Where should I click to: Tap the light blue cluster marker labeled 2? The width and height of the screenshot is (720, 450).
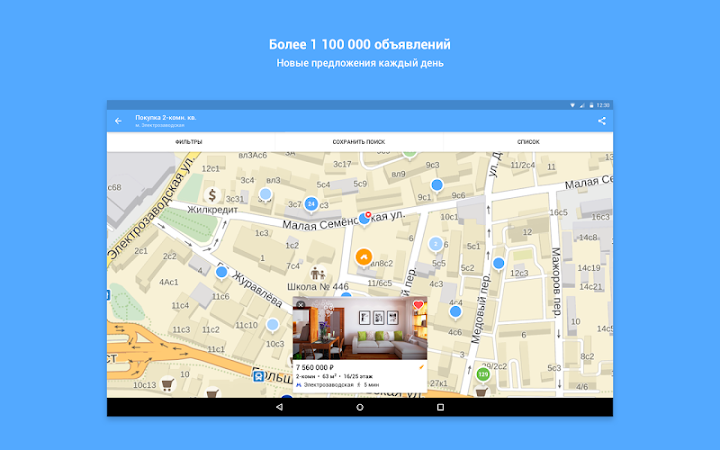(x=435, y=243)
